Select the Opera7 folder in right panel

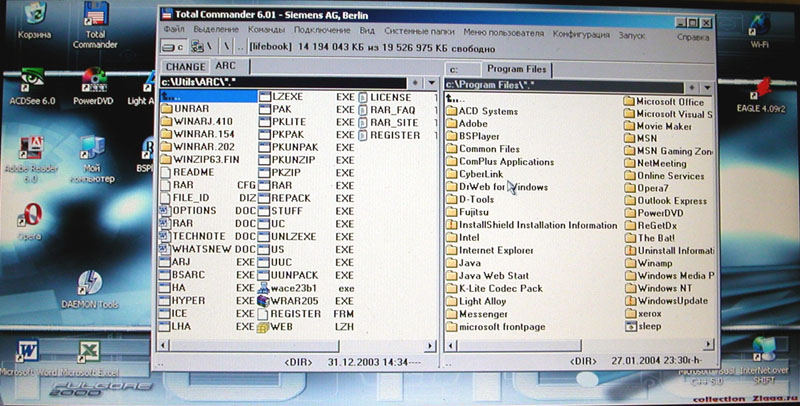coord(646,188)
